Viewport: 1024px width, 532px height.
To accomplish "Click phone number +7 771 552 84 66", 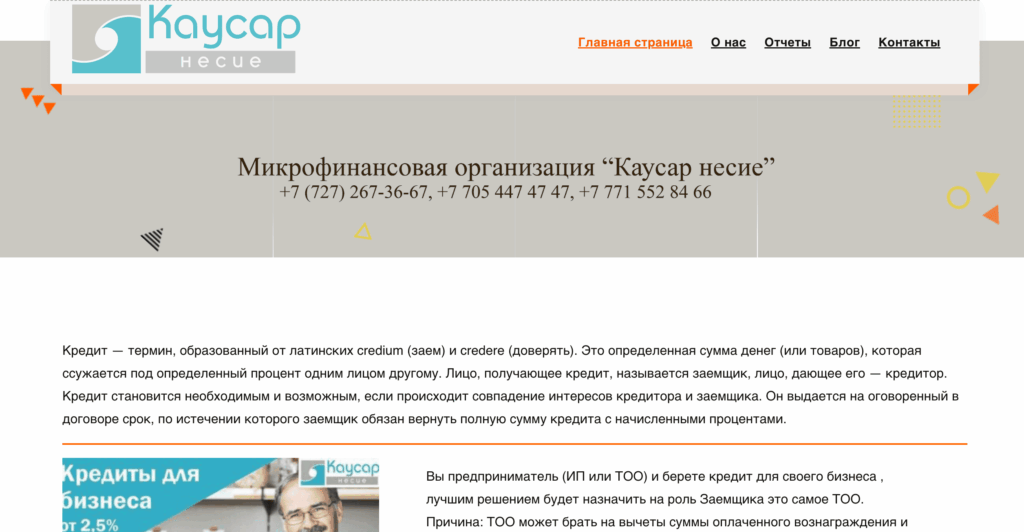I will pyautogui.click(x=645, y=192).
